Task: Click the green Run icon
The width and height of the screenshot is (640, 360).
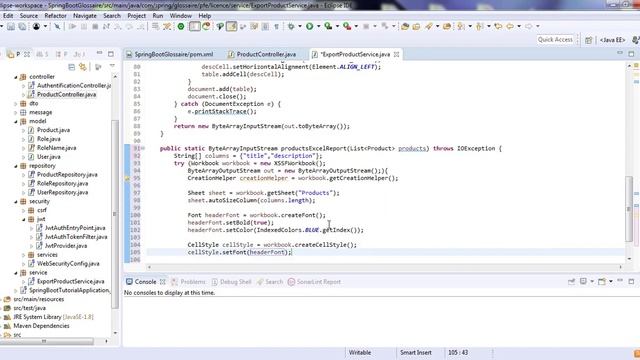Action: point(309,27)
